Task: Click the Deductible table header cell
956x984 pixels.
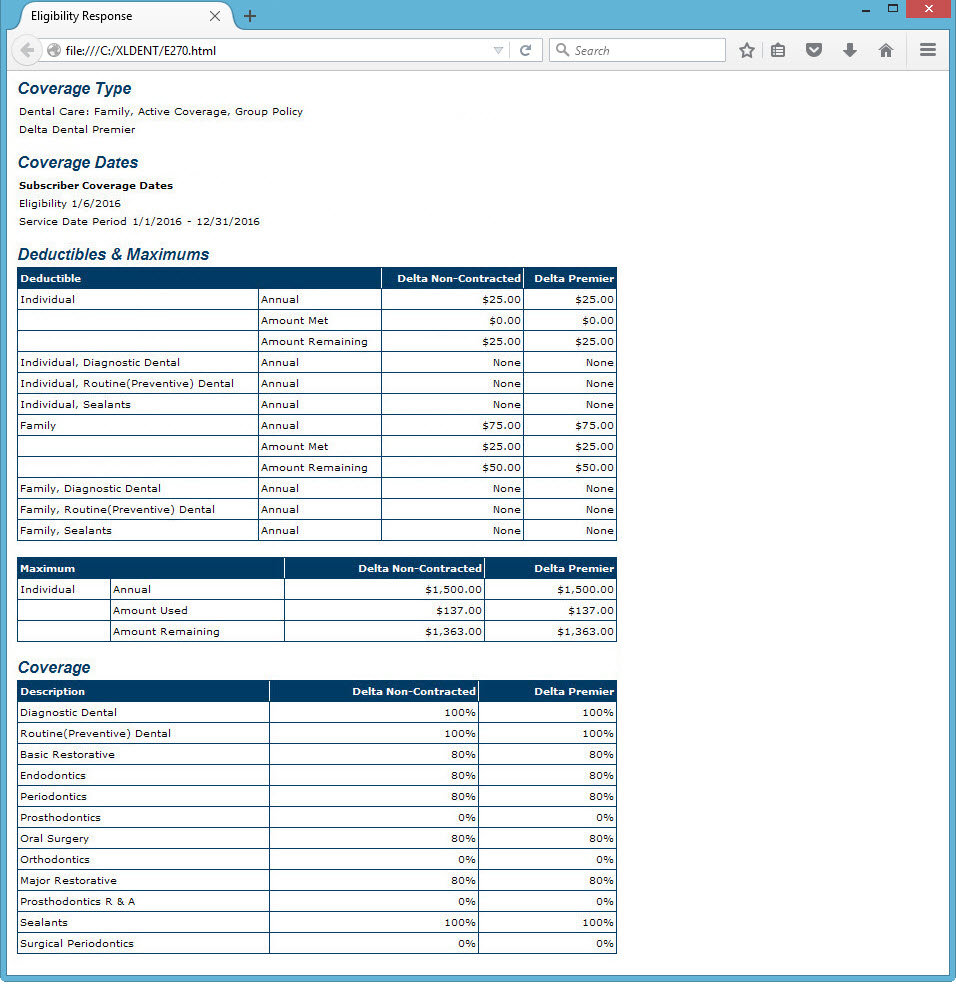Action: (x=199, y=278)
